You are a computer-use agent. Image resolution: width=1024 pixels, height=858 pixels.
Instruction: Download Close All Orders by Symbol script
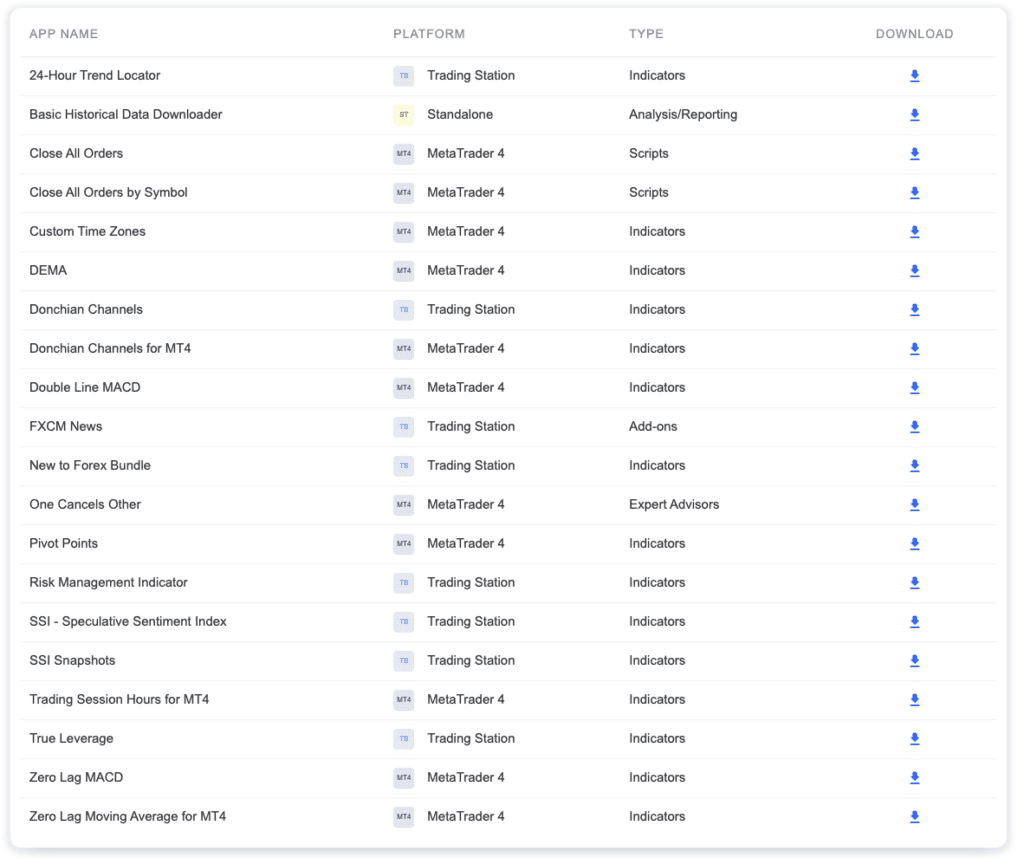[914, 193]
